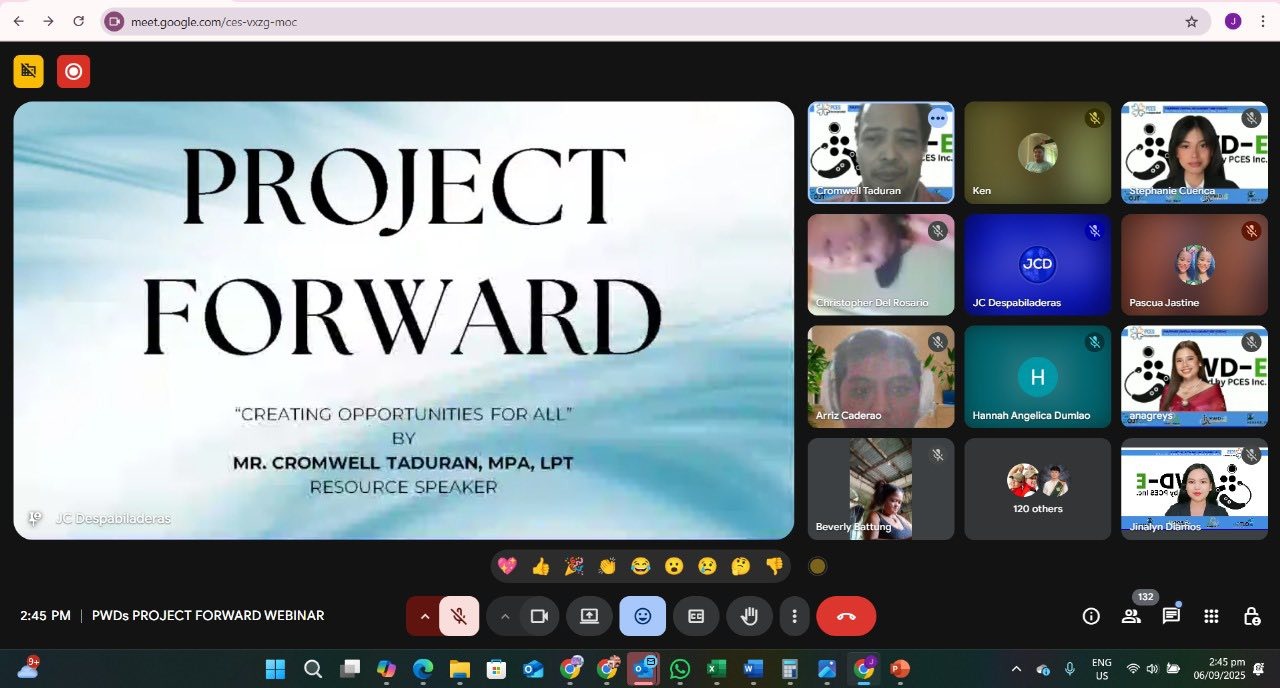
Task: Toggle closed captions
Action: point(696,616)
